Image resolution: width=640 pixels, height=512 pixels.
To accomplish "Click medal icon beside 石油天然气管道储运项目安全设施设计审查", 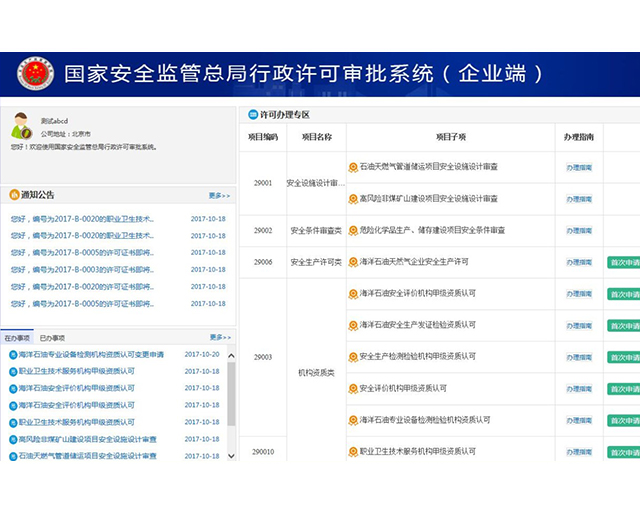I will point(353,167).
